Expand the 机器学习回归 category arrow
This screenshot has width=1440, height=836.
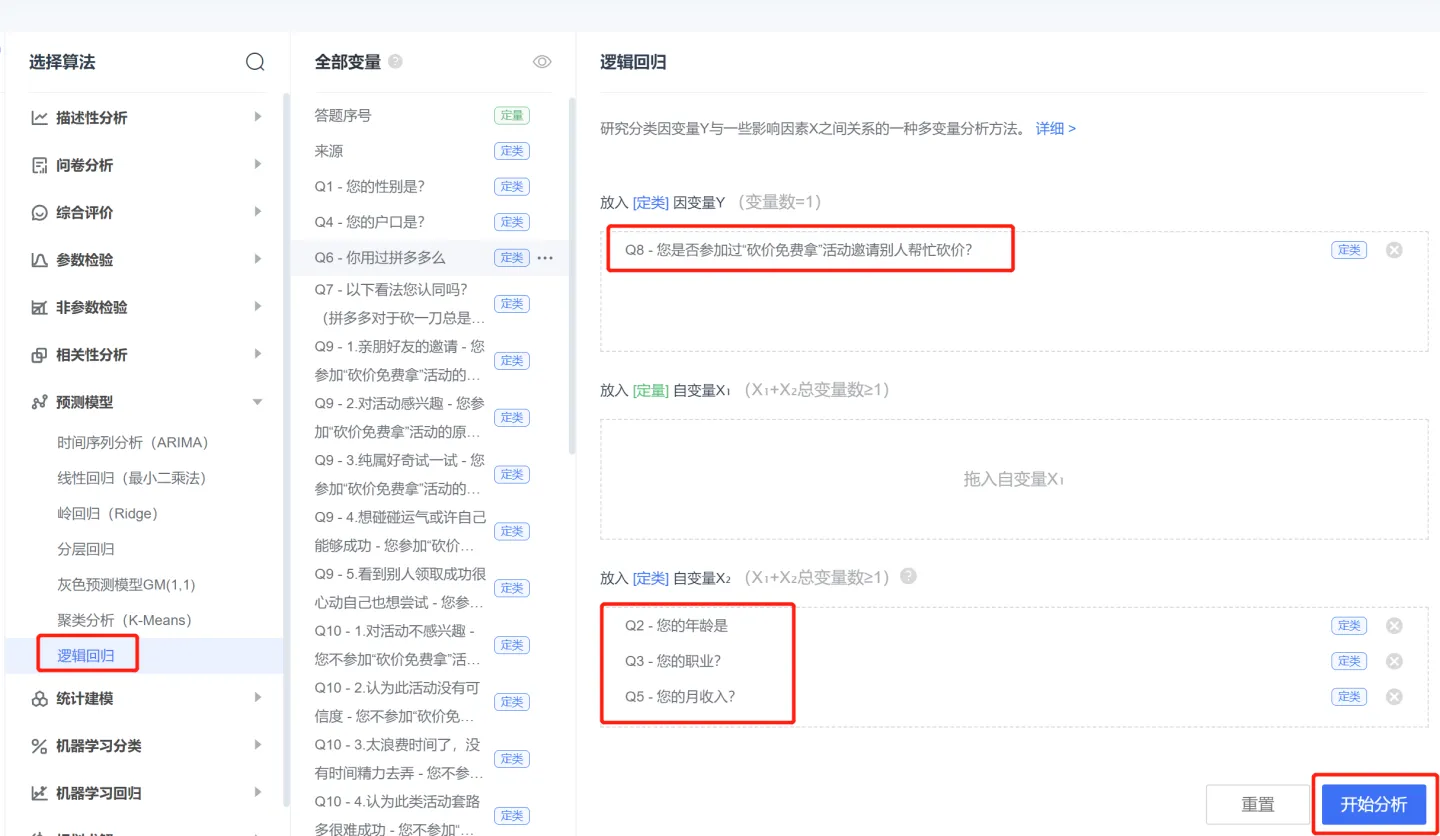[x=258, y=792]
